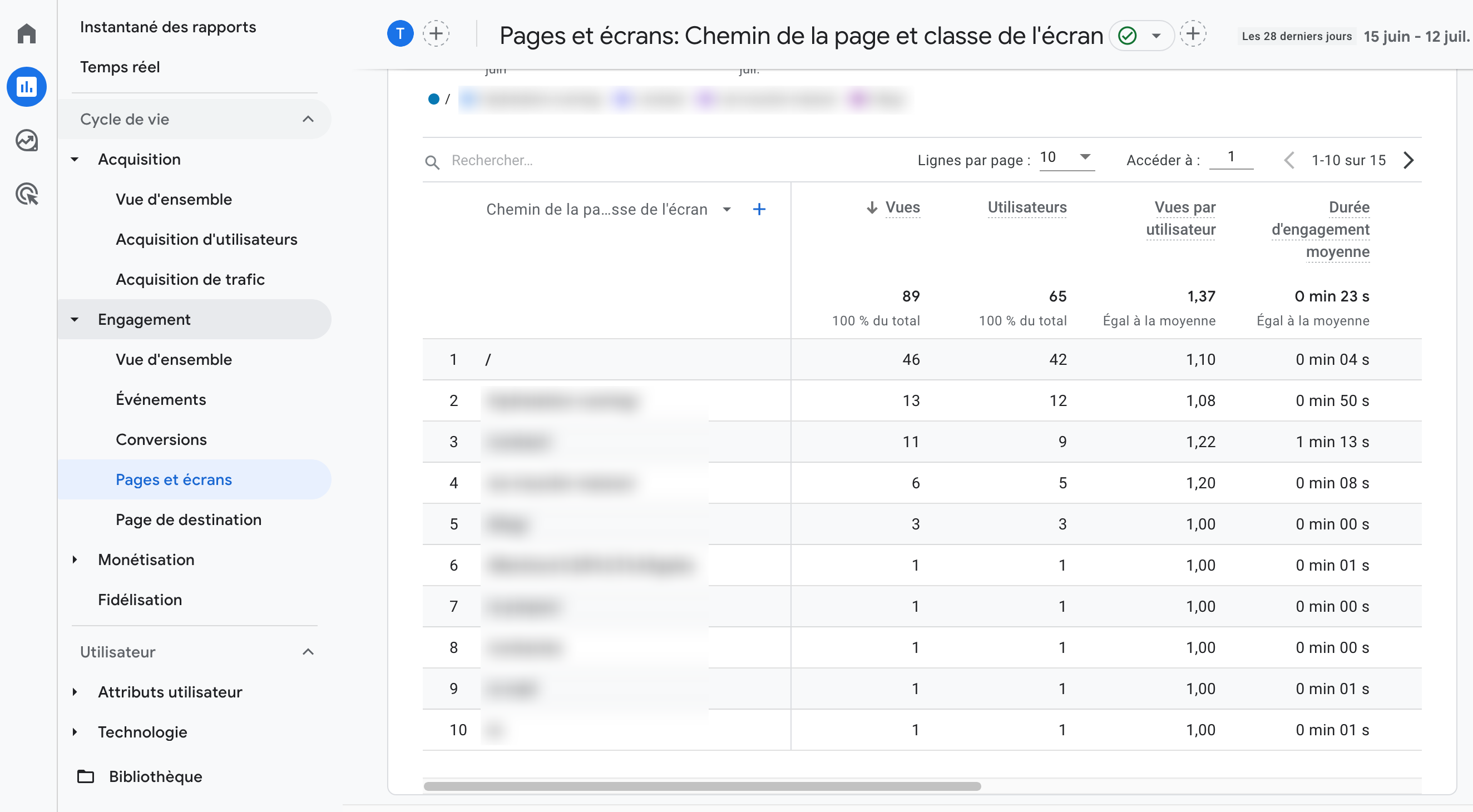Open Bibliothèque via the folder icon
1473x812 pixels.
click(x=86, y=776)
